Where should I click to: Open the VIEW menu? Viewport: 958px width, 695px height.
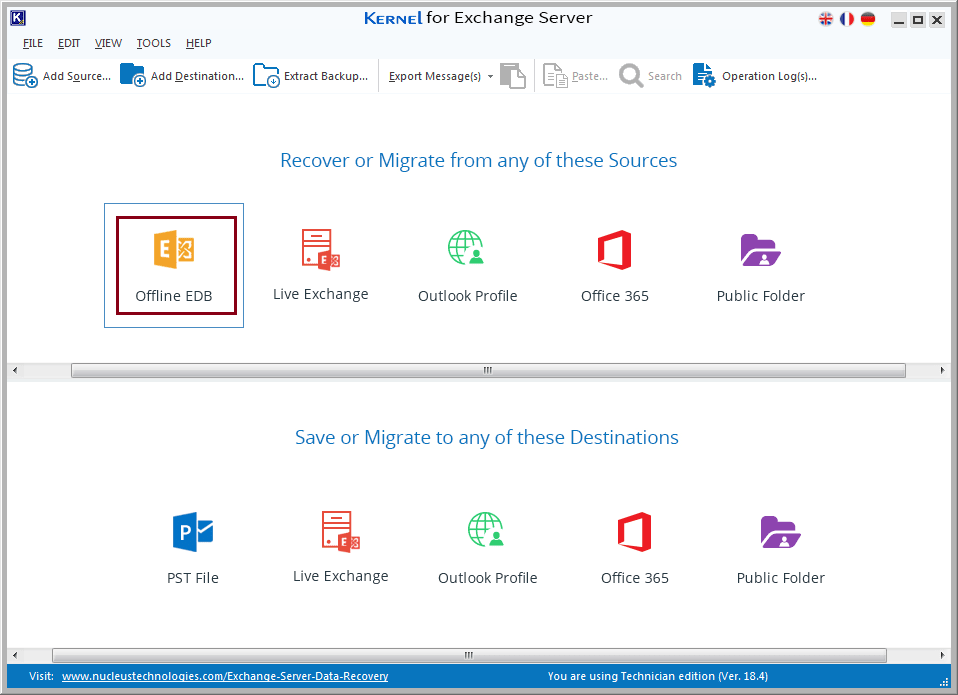(x=108, y=43)
